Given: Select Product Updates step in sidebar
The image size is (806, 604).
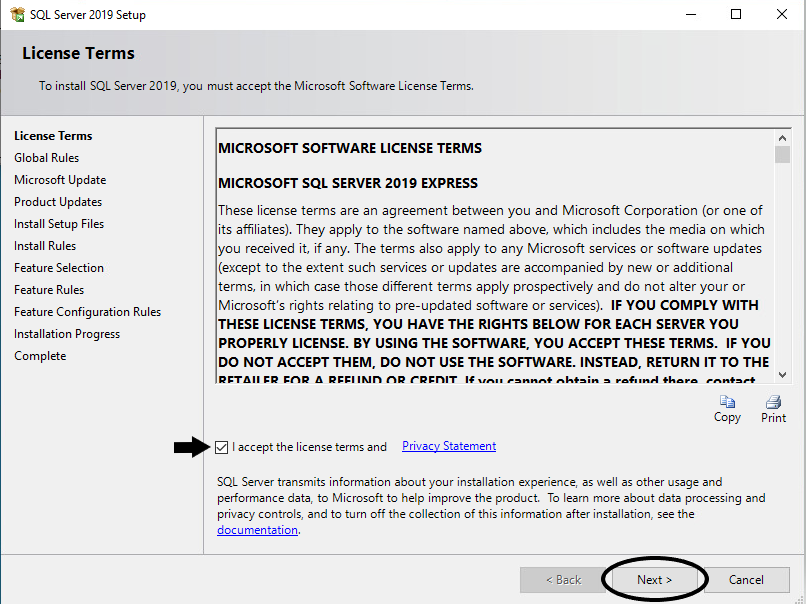Looking at the screenshot, I should pos(58,202).
